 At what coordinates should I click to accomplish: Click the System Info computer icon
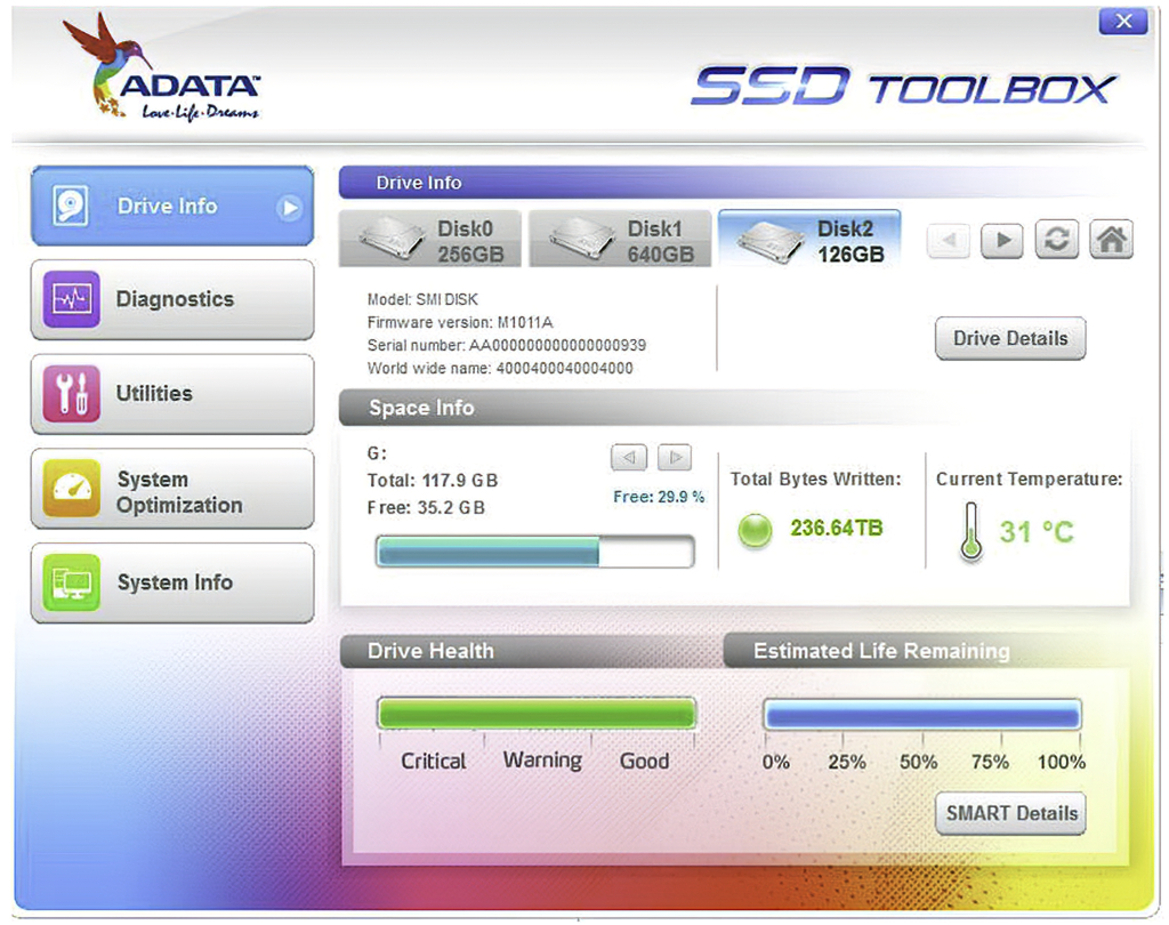pos(71,582)
